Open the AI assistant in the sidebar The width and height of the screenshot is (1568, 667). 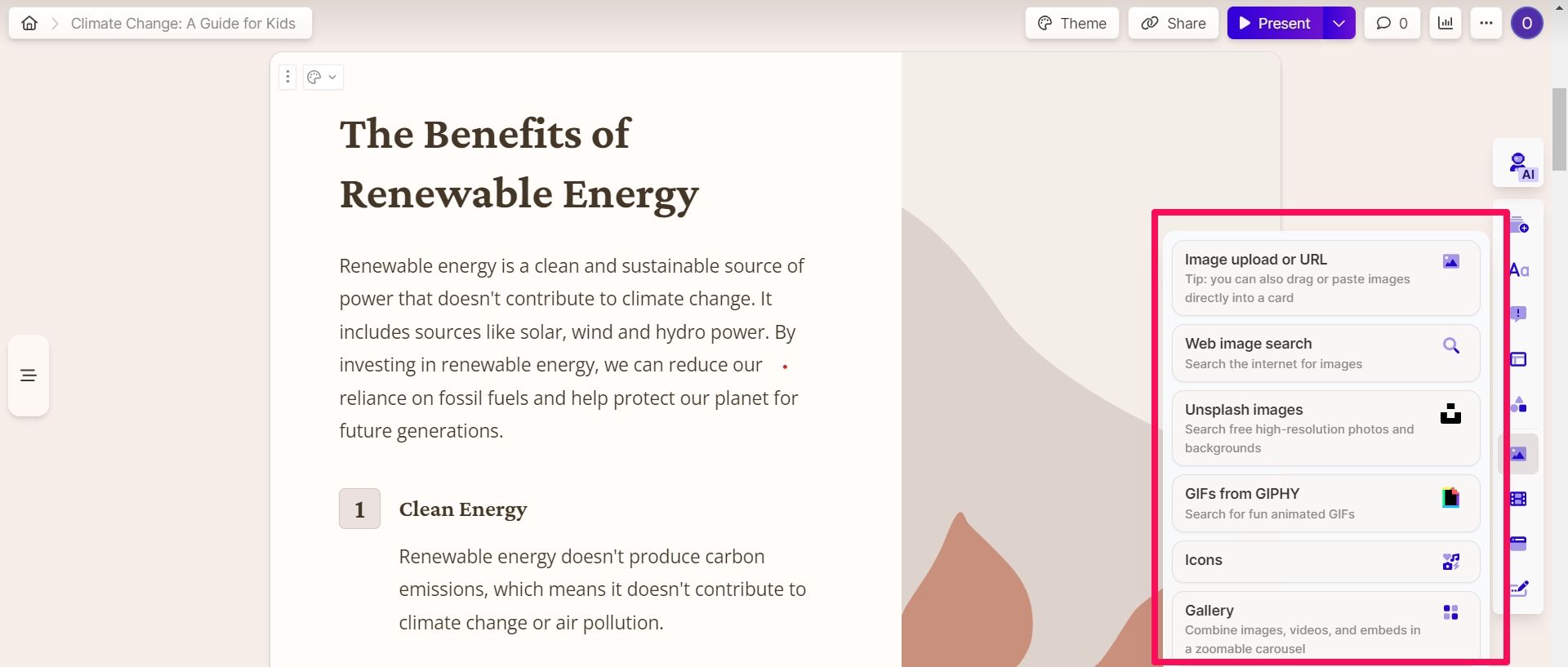1518,164
